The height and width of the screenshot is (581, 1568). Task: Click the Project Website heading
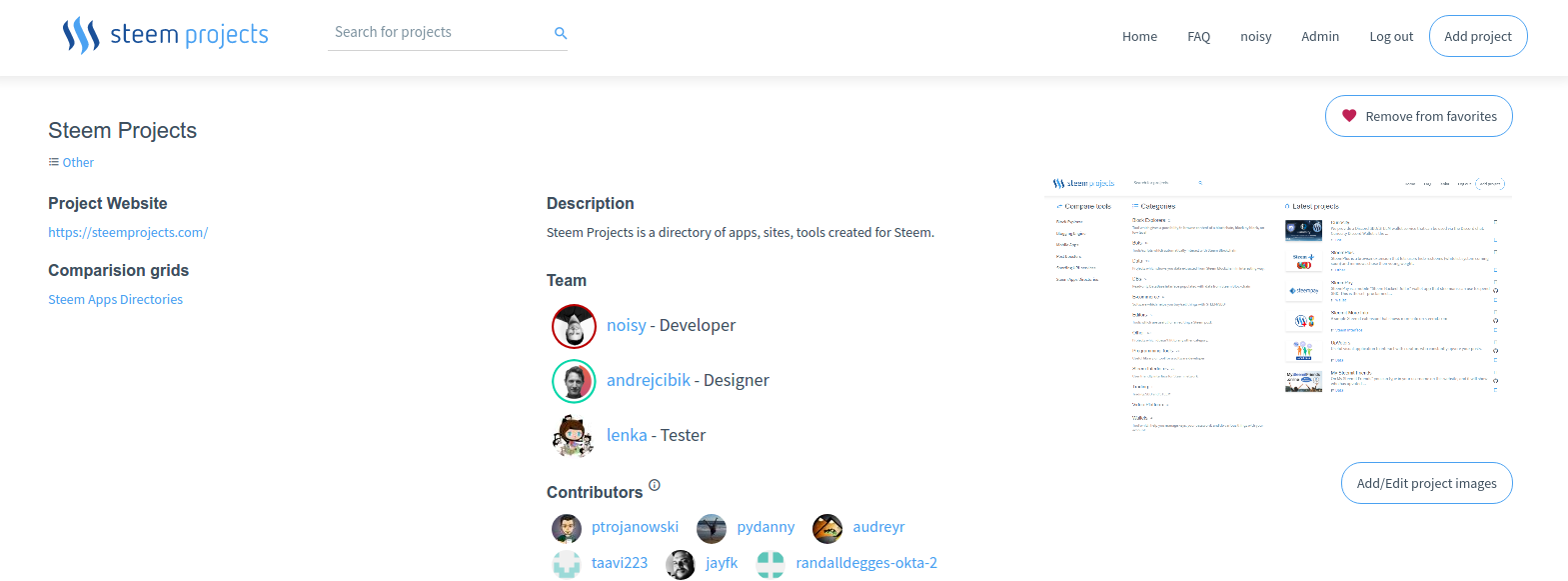pyautogui.click(x=108, y=203)
